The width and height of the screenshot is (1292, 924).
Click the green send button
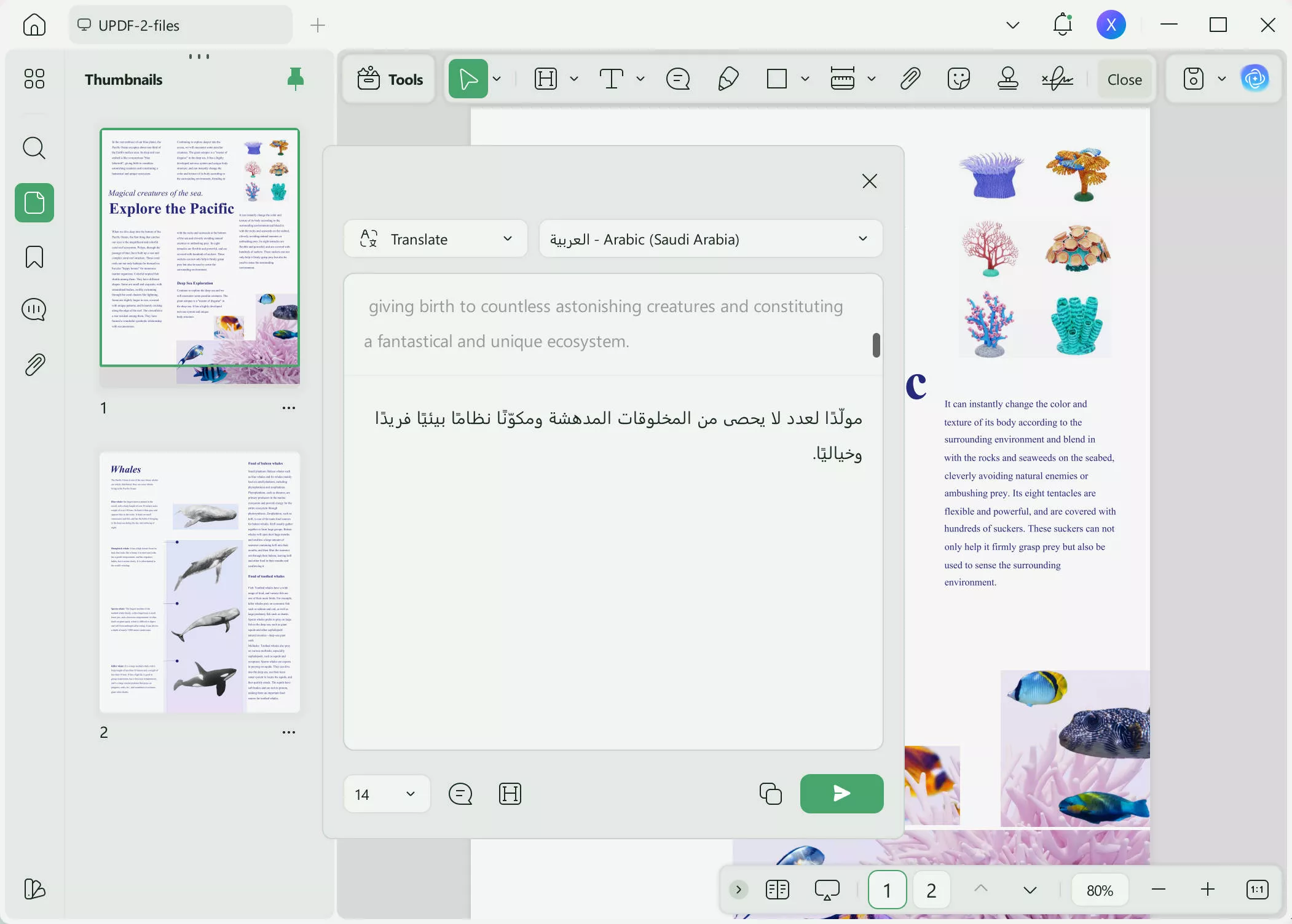coord(841,794)
